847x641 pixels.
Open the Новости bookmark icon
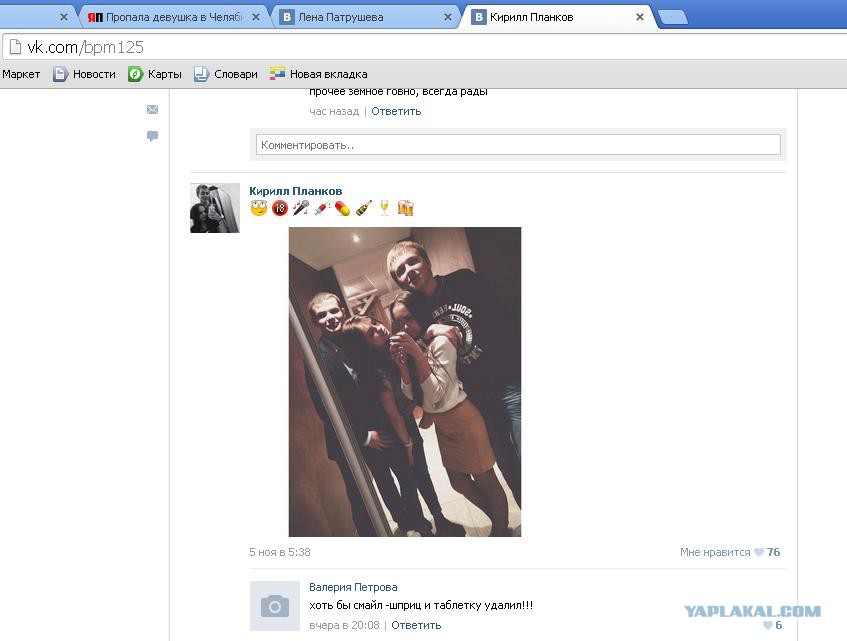pyautogui.click(x=60, y=74)
